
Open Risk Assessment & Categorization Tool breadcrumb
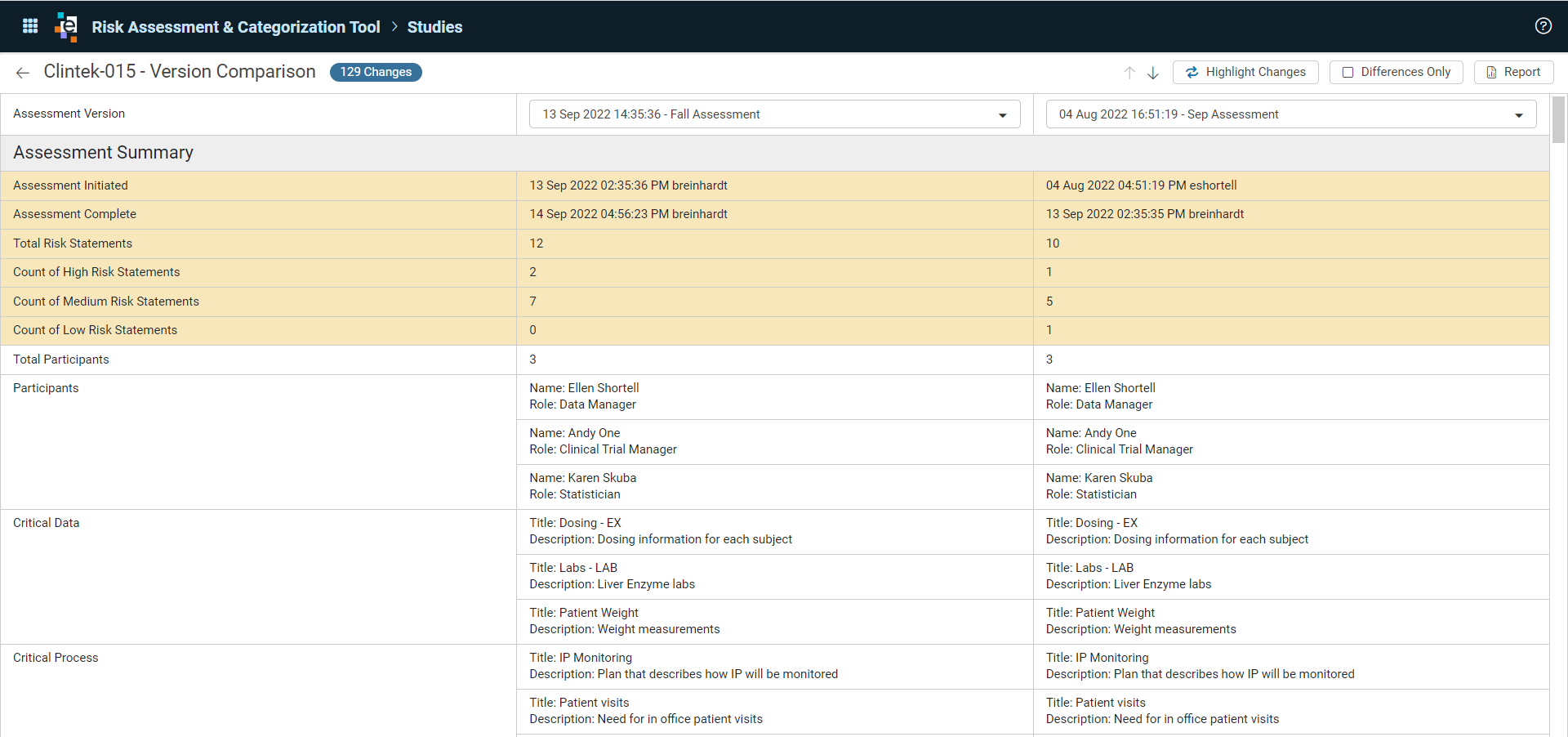coord(236,27)
